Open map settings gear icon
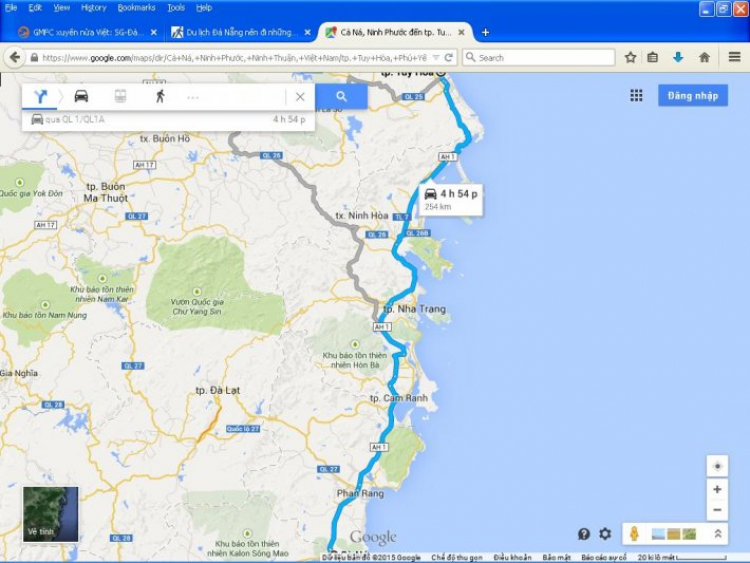 (605, 534)
